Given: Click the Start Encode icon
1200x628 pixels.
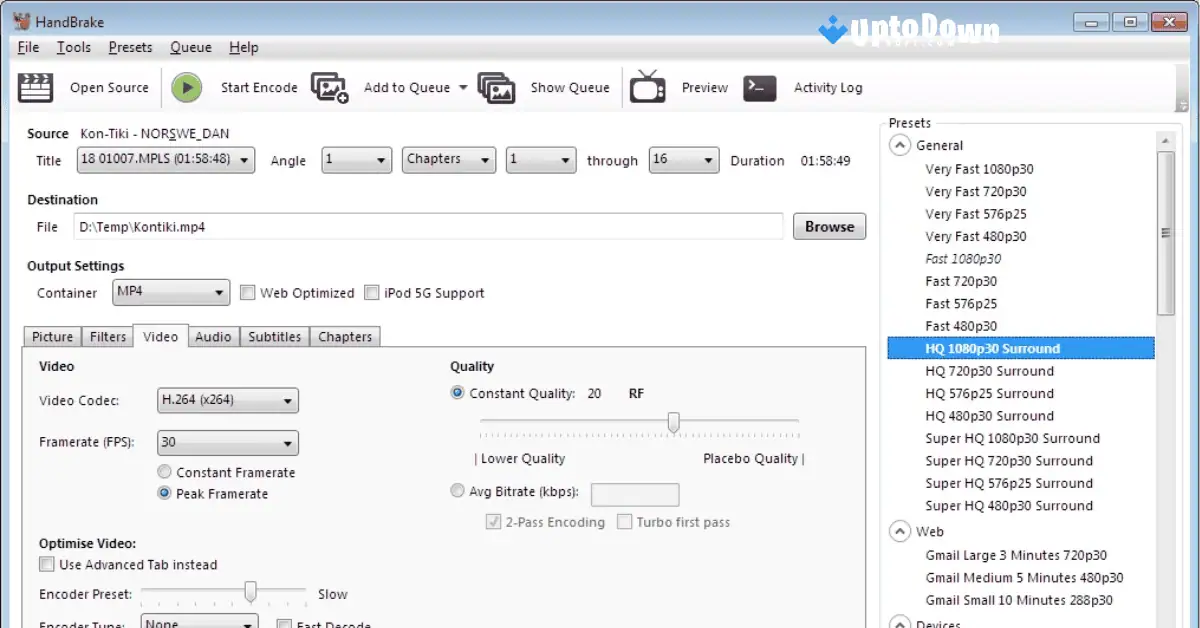Looking at the screenshot, I should [187, 87].
